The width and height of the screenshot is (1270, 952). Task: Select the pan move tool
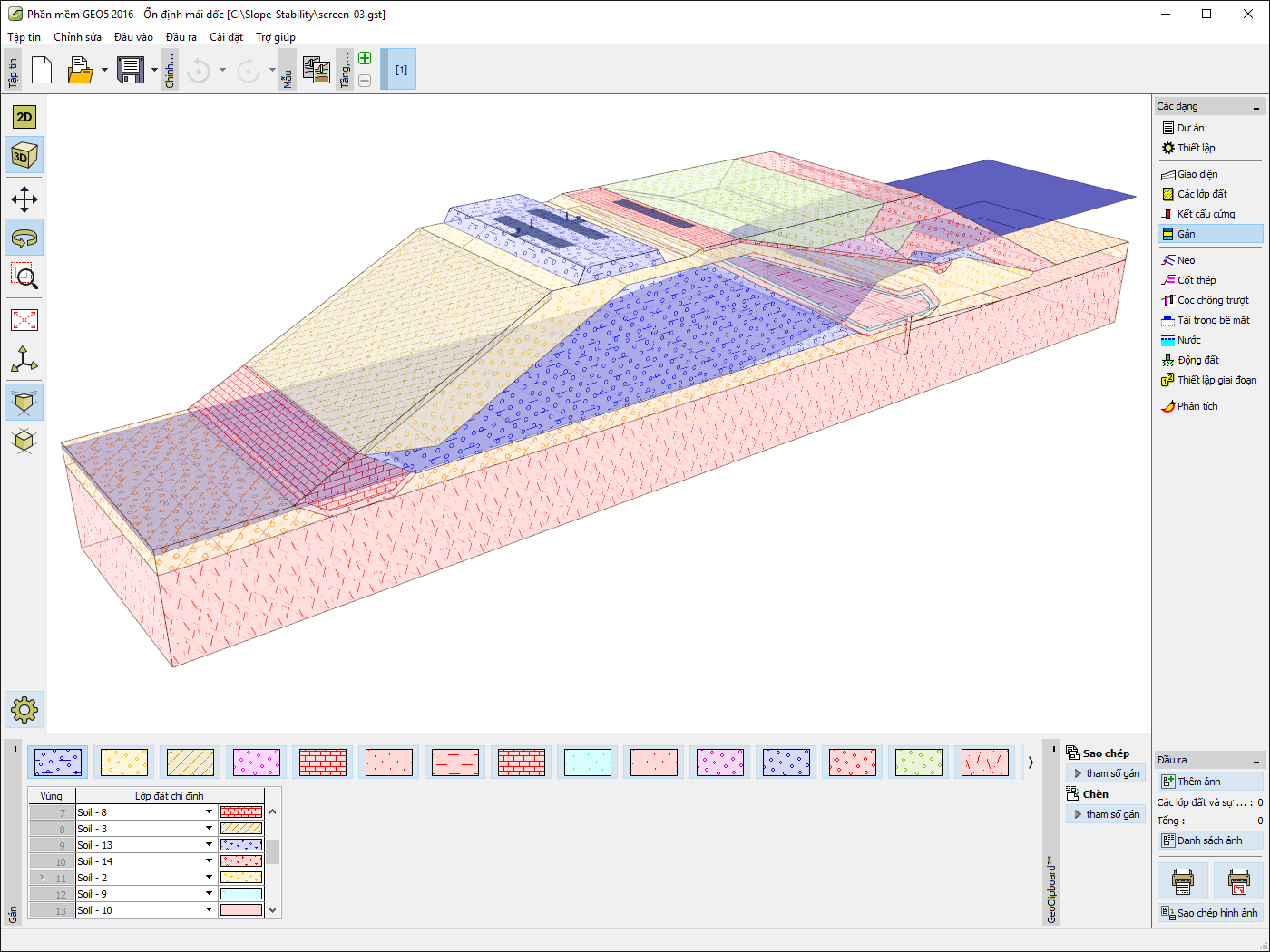[x=24, y=199]
